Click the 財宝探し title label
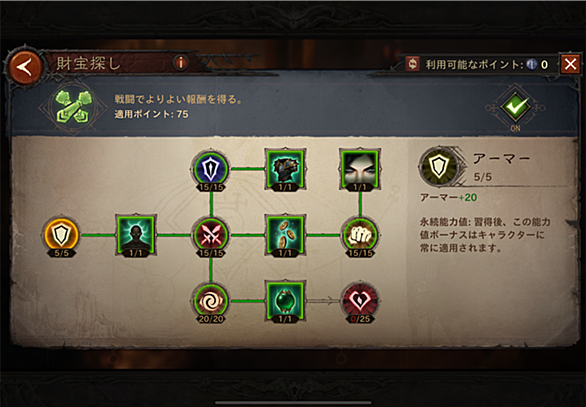Image resolution: width=586 pixels, height=407 pixels. 89,64
